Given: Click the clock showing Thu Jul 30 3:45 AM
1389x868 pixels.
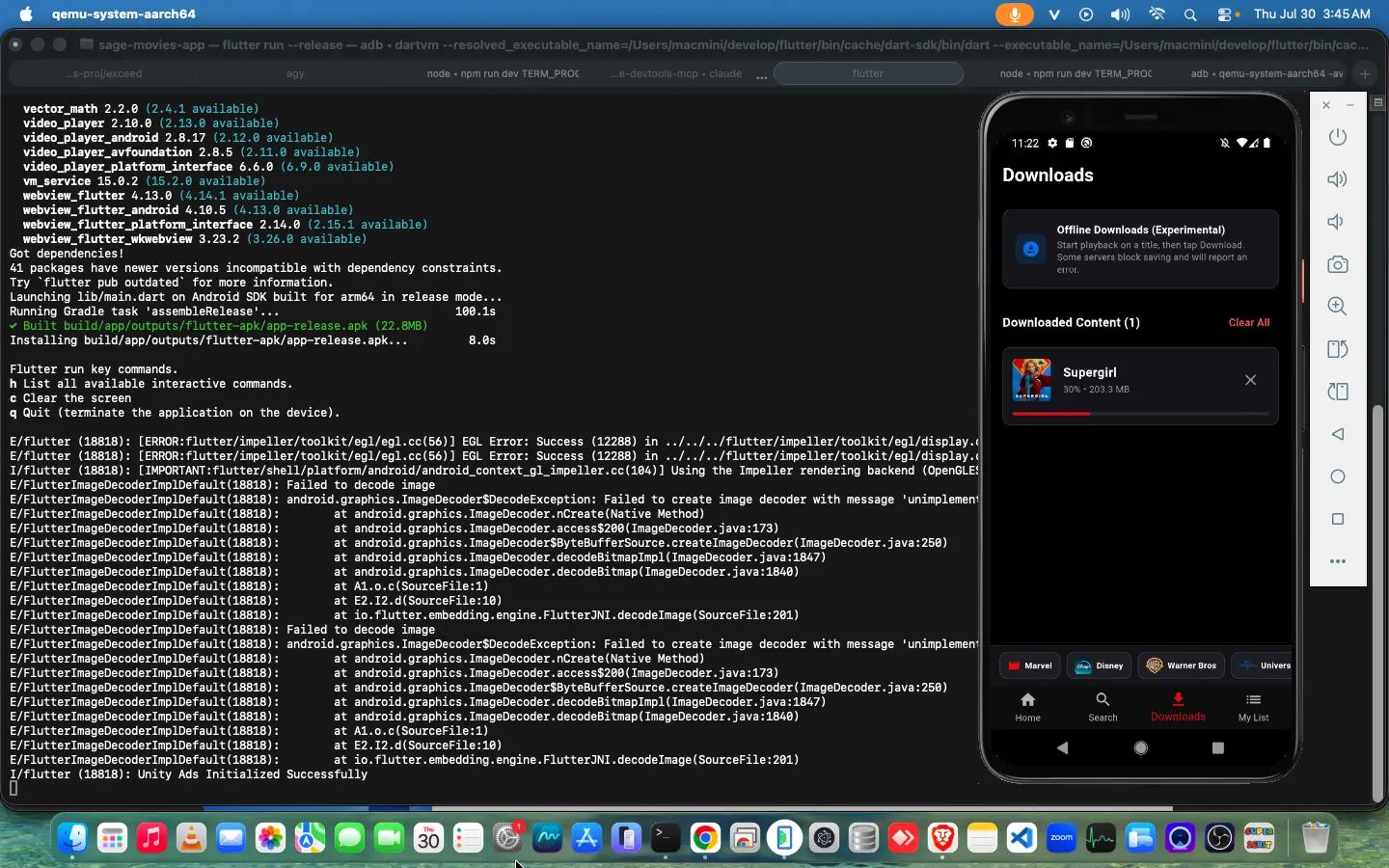Looking at the screenshot, I should [x=1312, y=14].
